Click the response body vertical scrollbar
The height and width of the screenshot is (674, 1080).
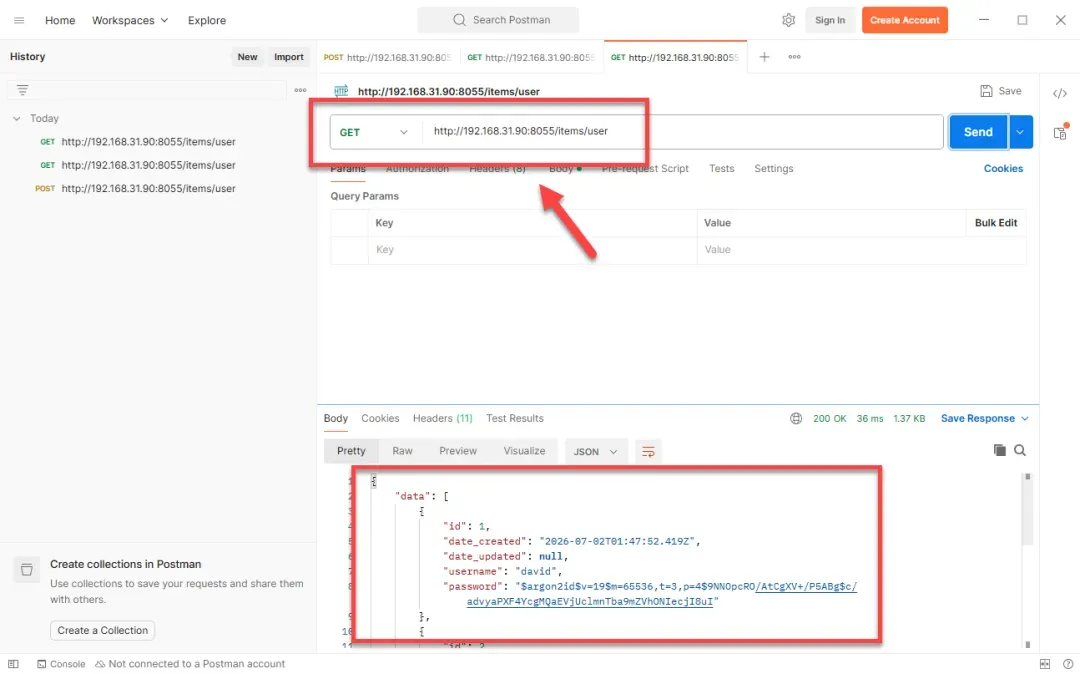pyautogui.click(x=1028, y=509)
